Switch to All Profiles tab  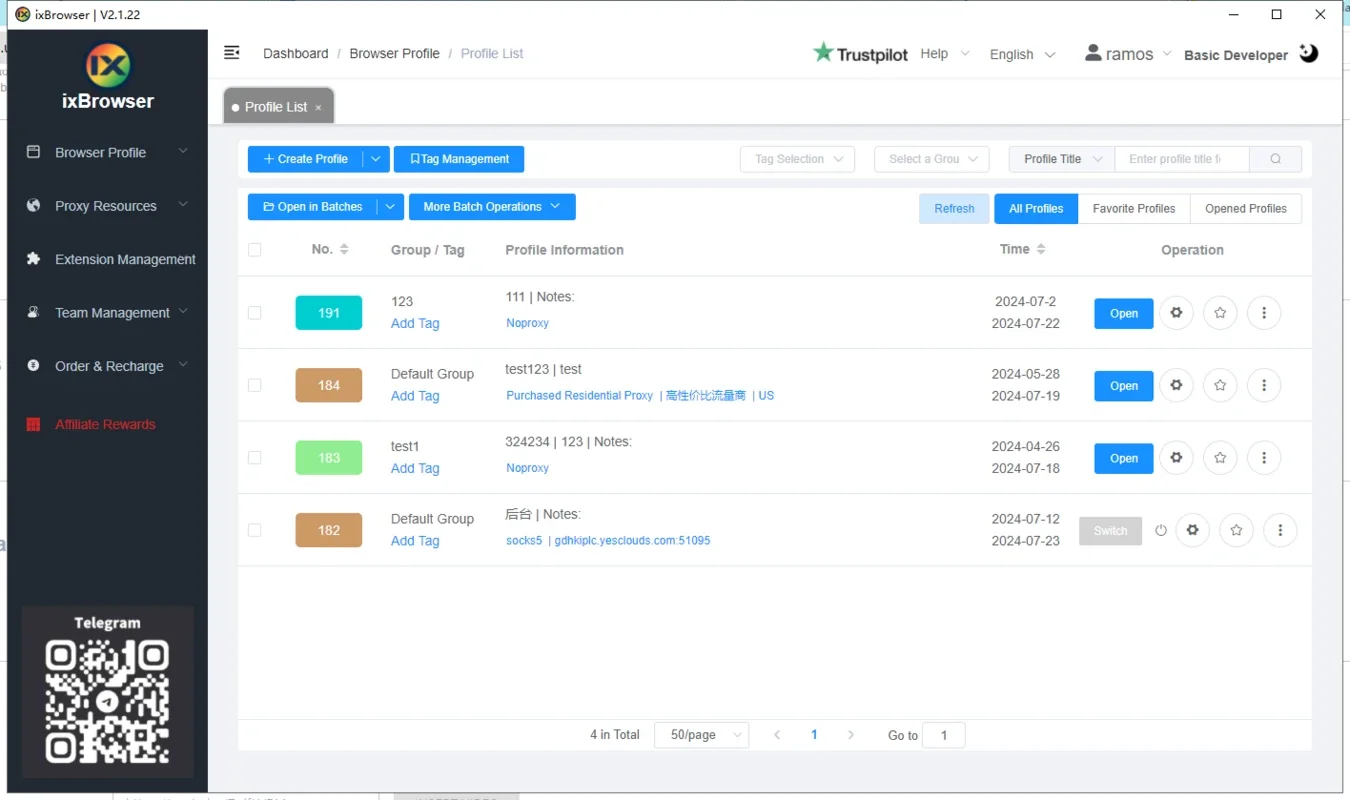click(x=1036, y=208)
